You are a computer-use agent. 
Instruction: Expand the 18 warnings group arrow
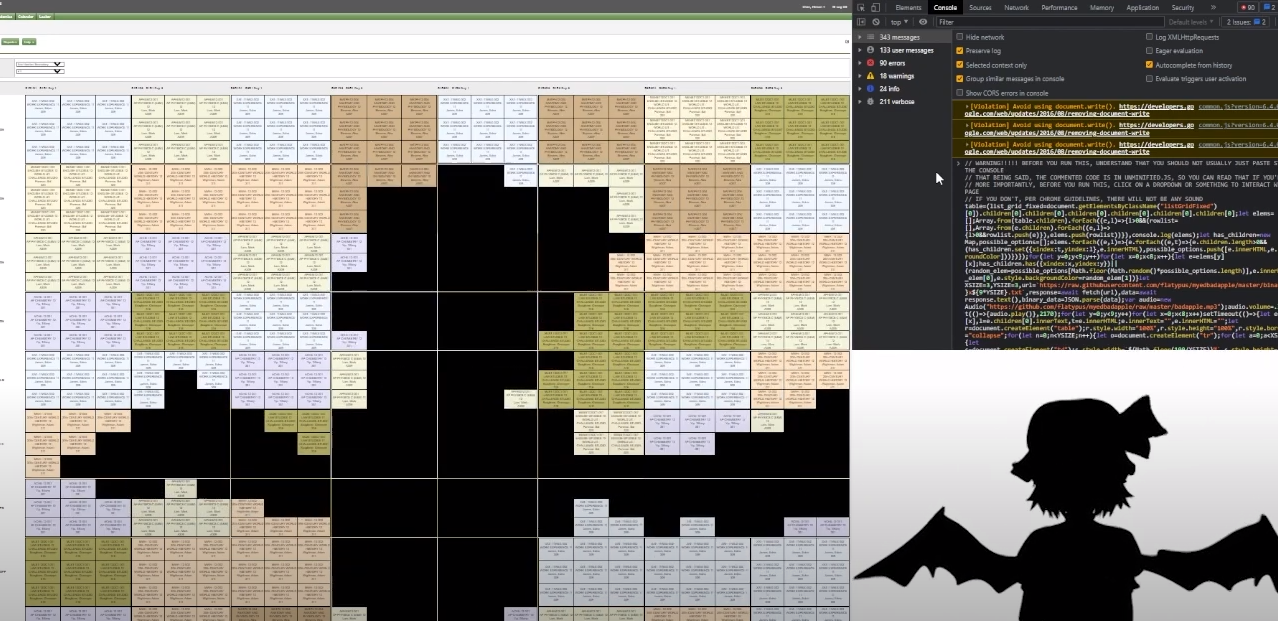(x=859, y=76)
